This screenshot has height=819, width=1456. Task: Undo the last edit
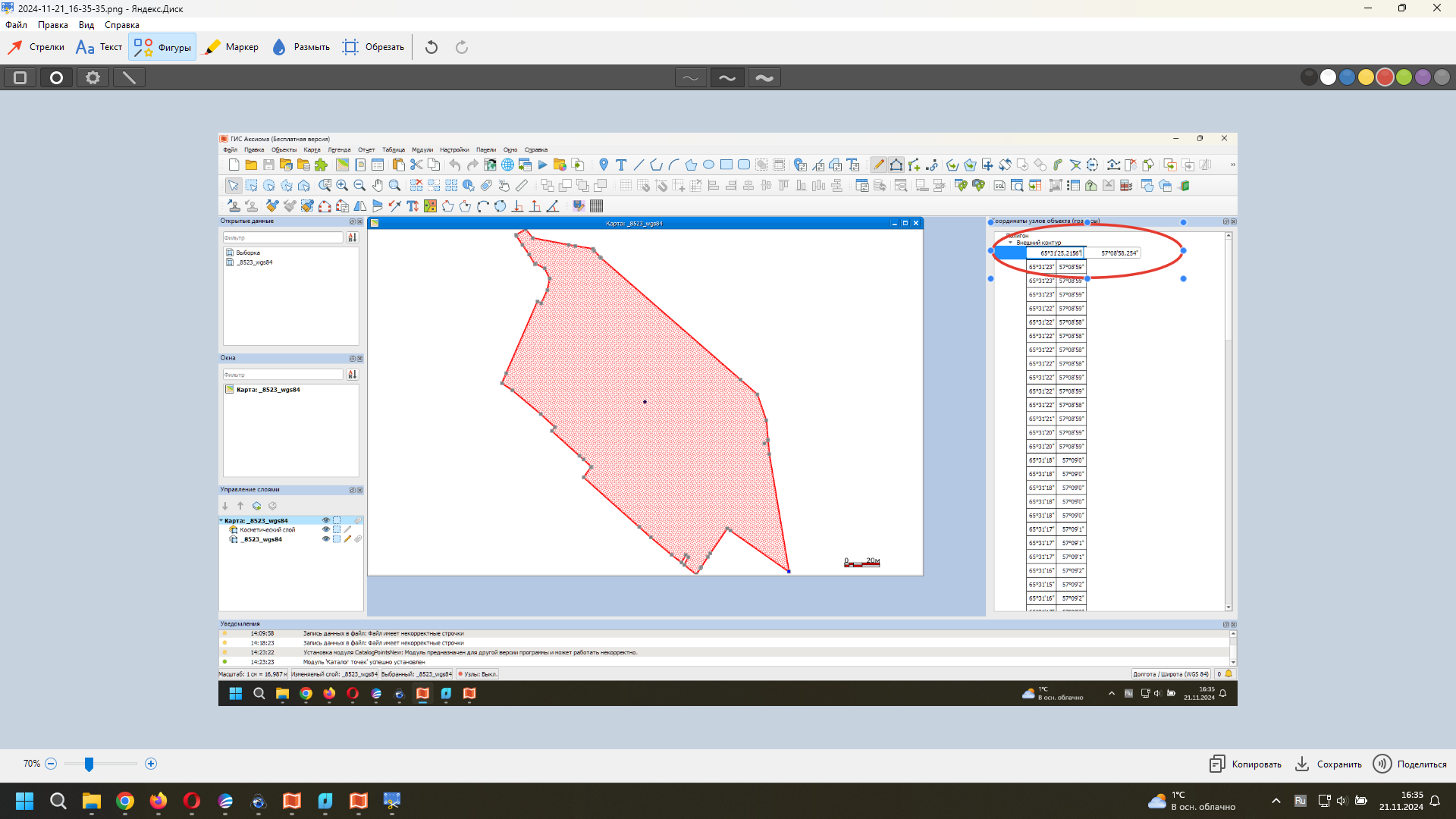pyautogui.click(x=431, y=47)
